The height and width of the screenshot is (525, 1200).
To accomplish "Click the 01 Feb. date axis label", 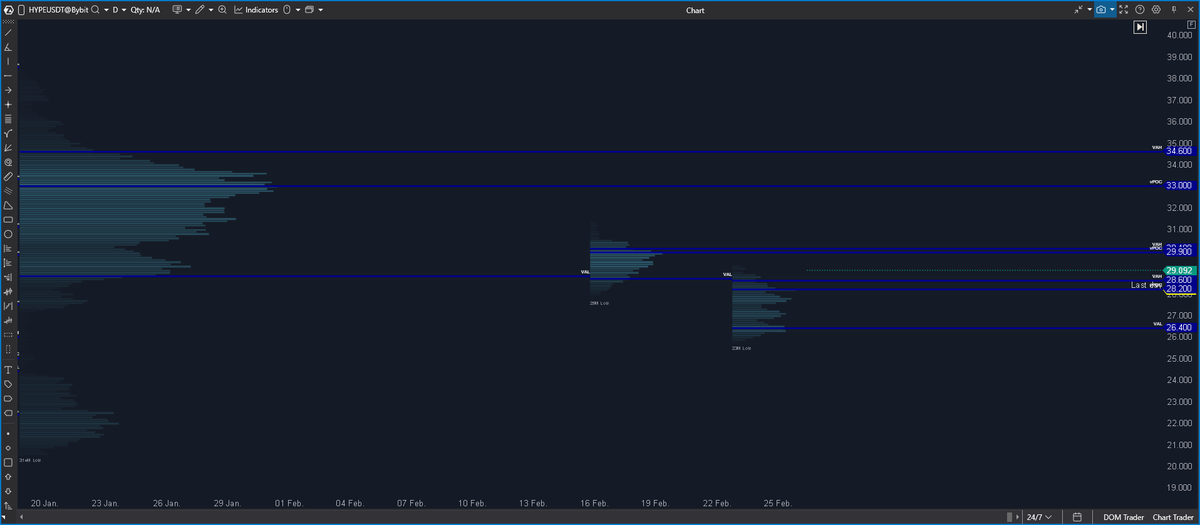I will 289,503.
